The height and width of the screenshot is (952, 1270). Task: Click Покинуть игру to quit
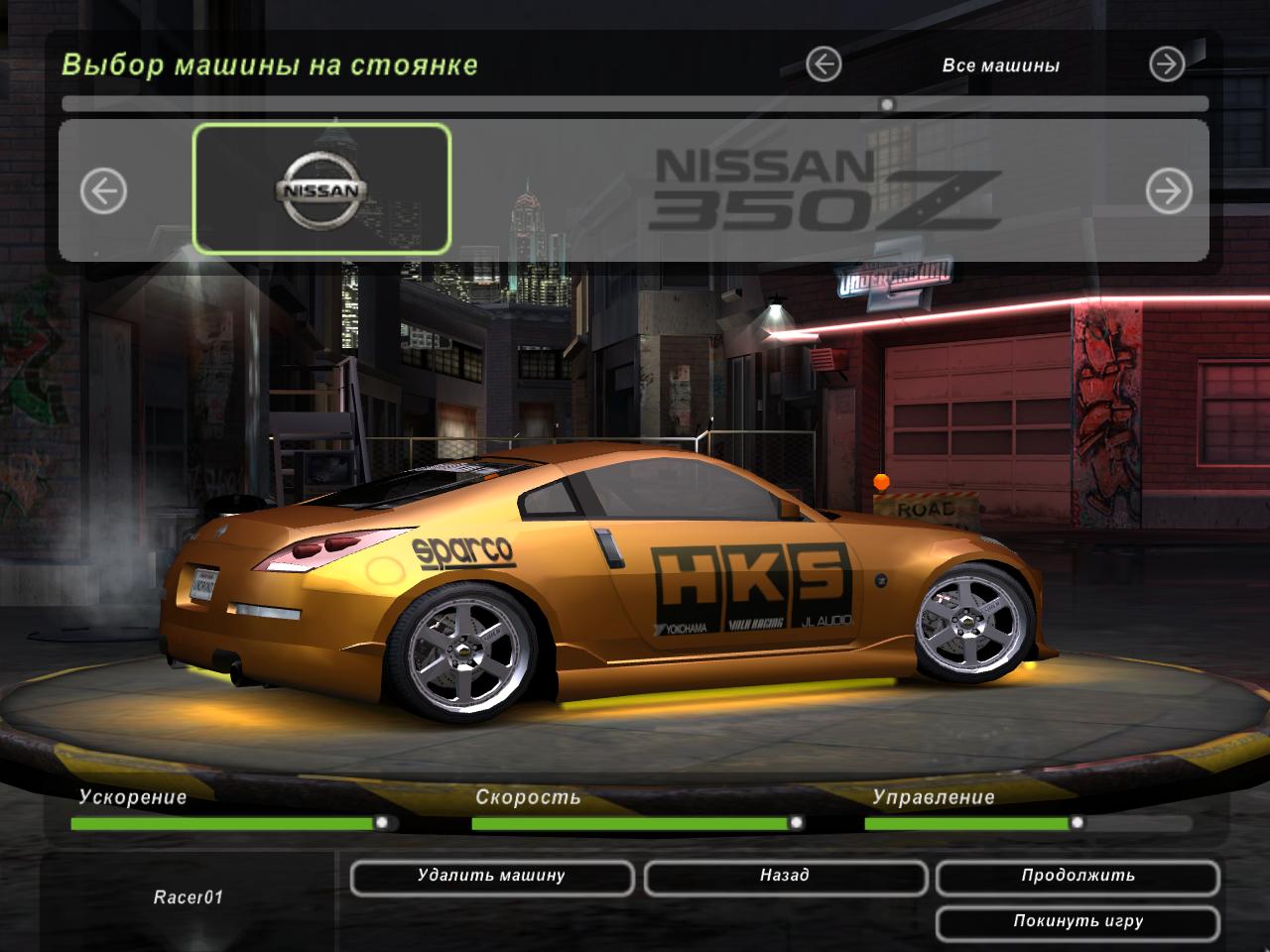click(1078, 921)
